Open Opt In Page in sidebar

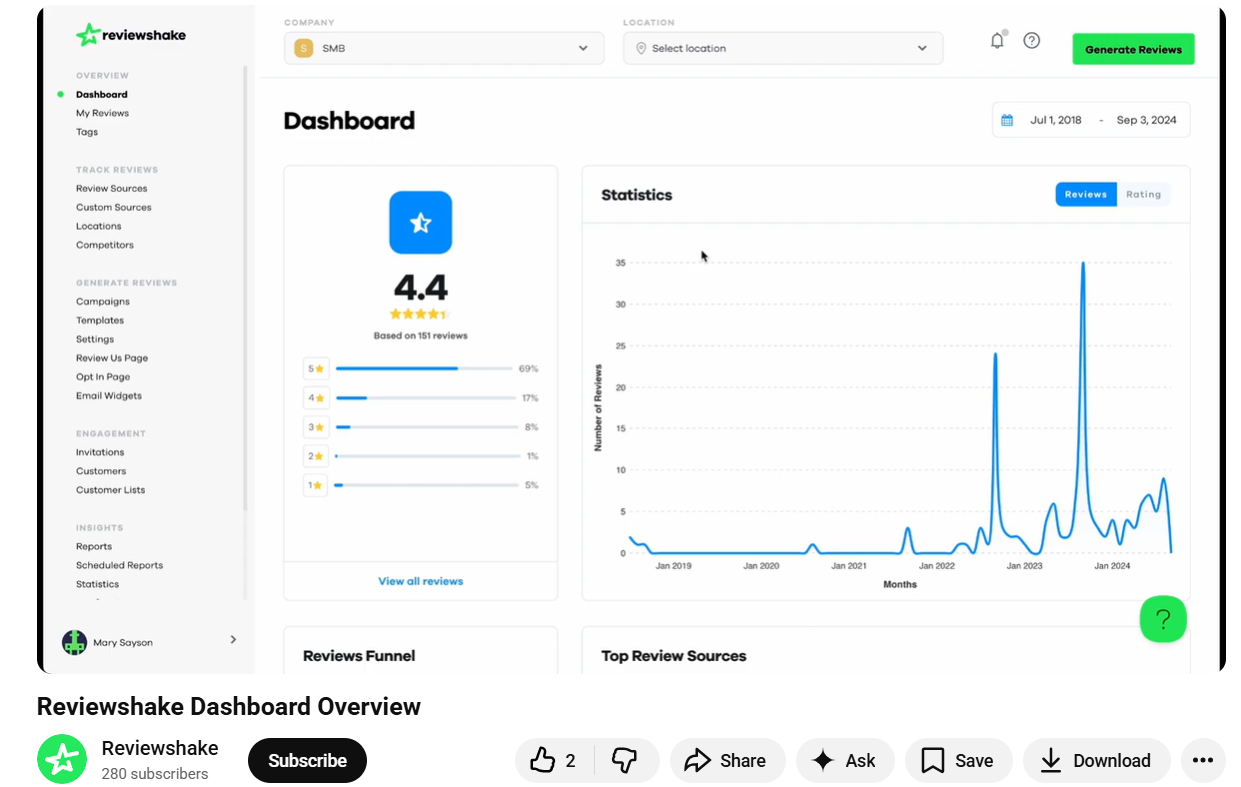tap(103, 377)
